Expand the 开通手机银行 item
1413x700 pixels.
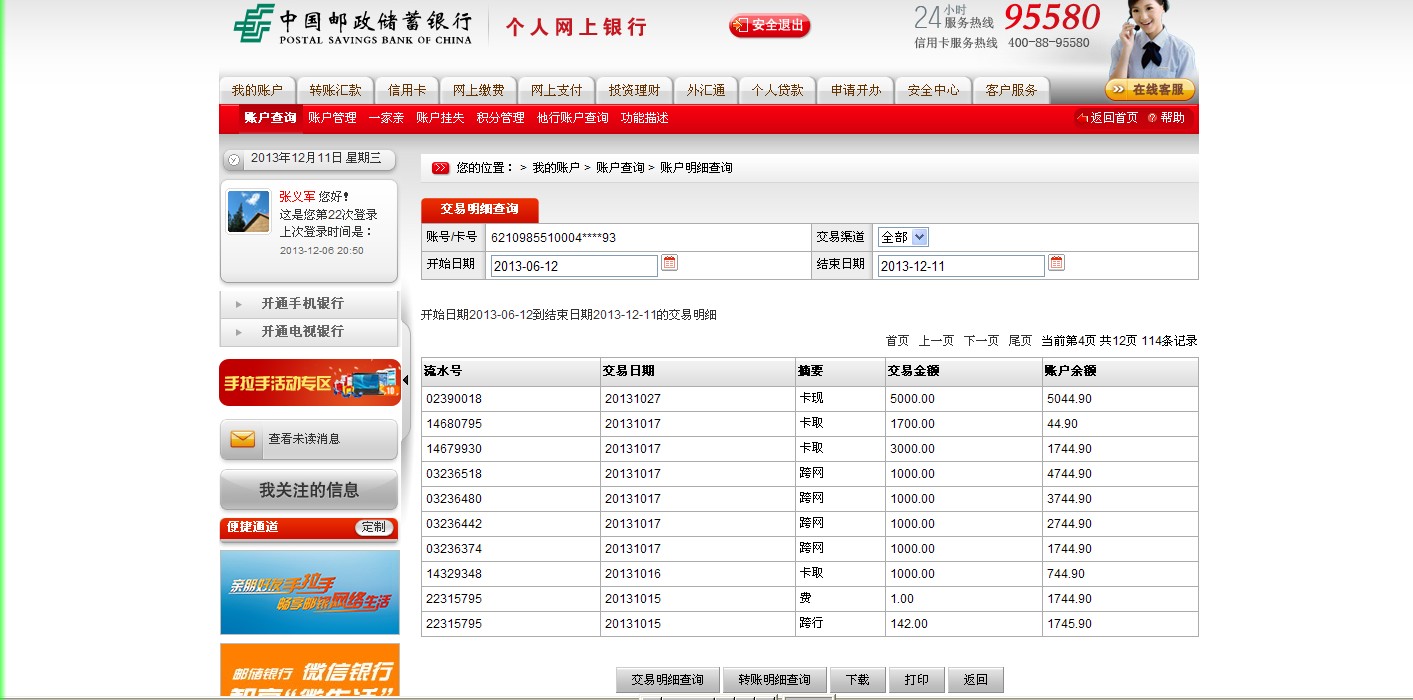302,304
